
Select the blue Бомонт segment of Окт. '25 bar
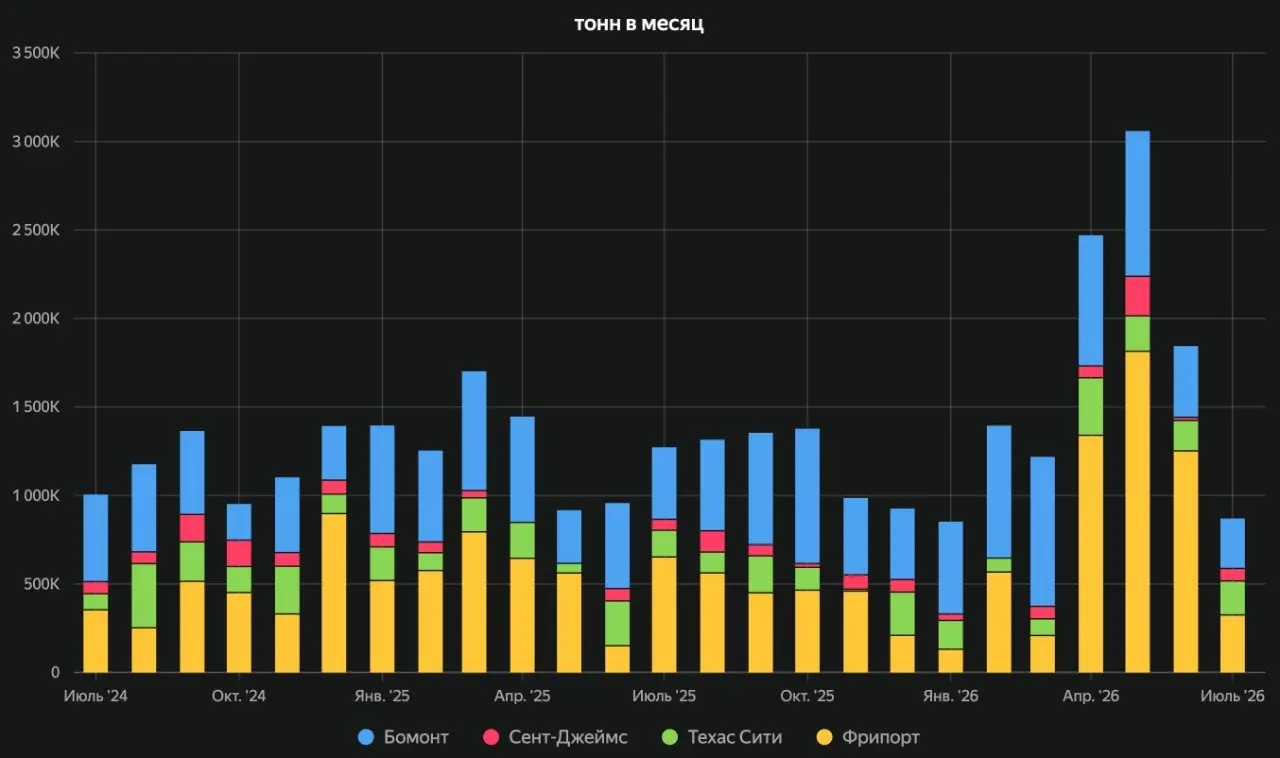pyautogui.click(x=807, y=496)
